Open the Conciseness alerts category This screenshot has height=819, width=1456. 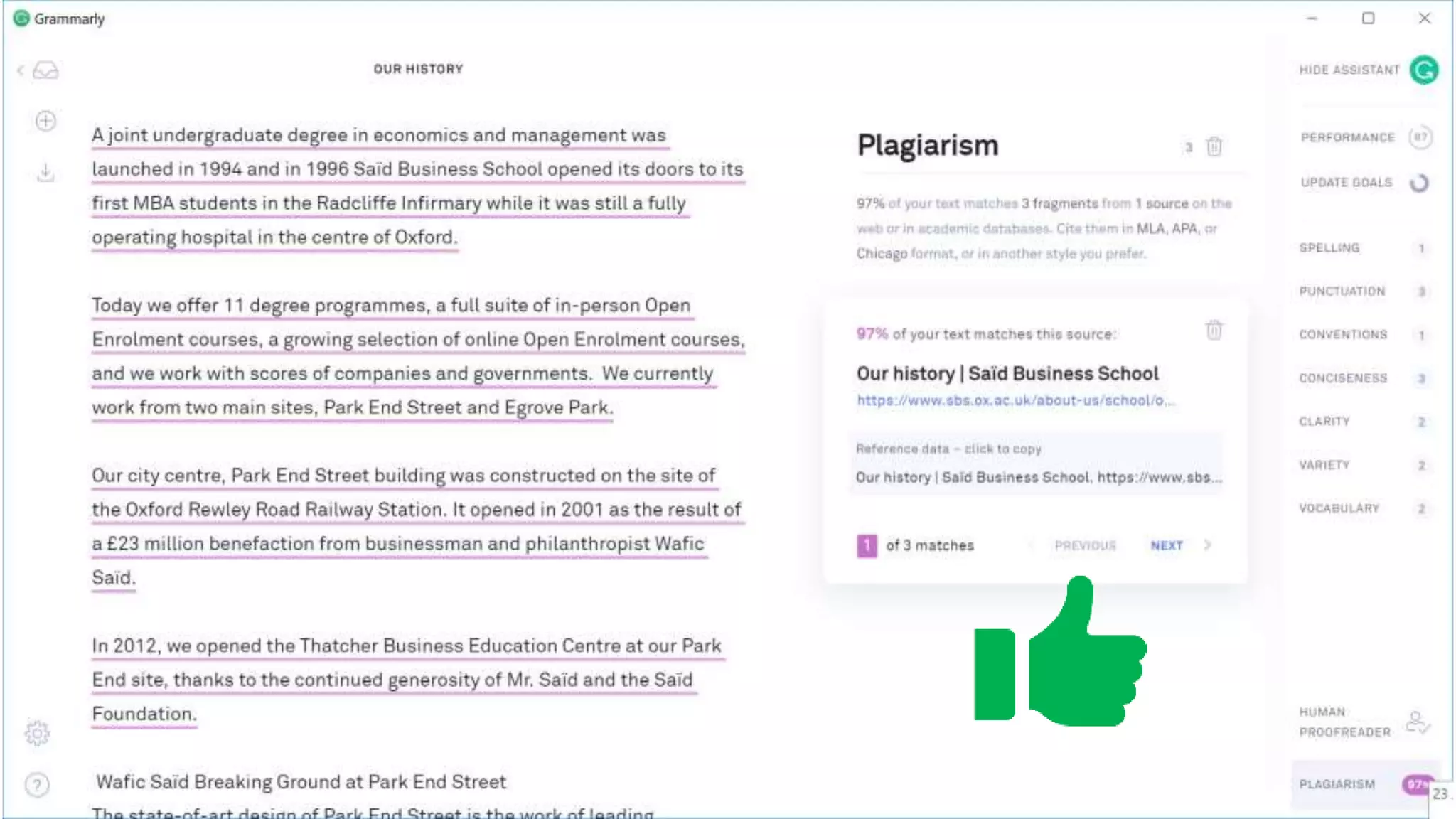(x=1343, y=378)
